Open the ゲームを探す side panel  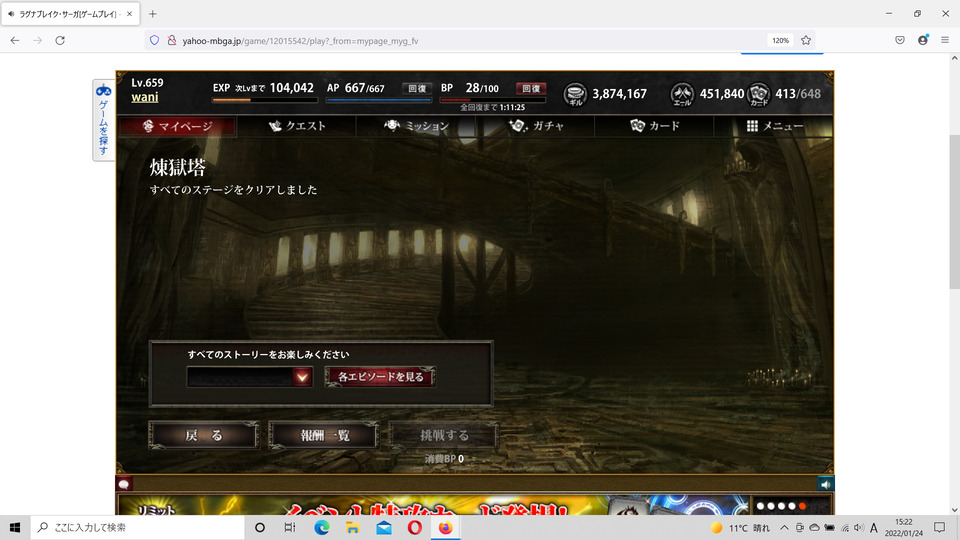(x=103, y=120)
